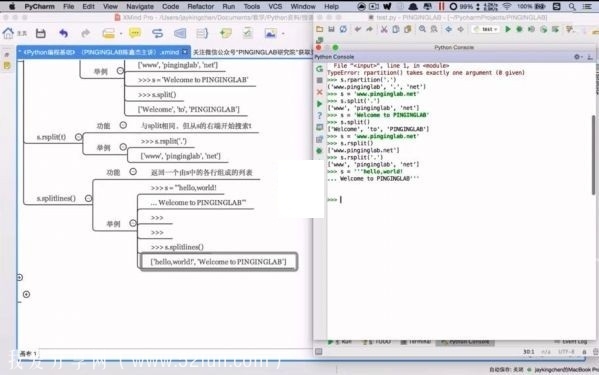Run 'test' with the green play button
The height and width of the screenshot is (375, 599).
coord(508,29)
